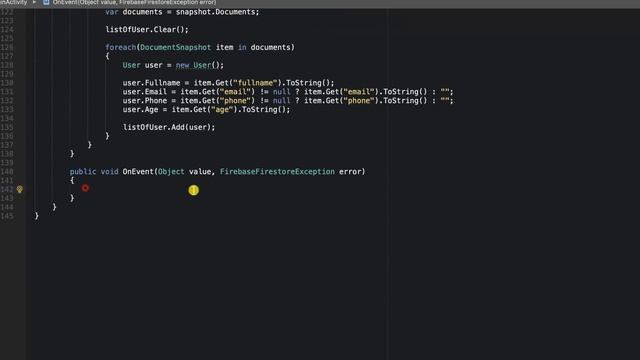This screenshot has width=640, height=360.
Task: Open the class breadcrumb ending in 'inActivity'
Action: [x=13, y=2]
